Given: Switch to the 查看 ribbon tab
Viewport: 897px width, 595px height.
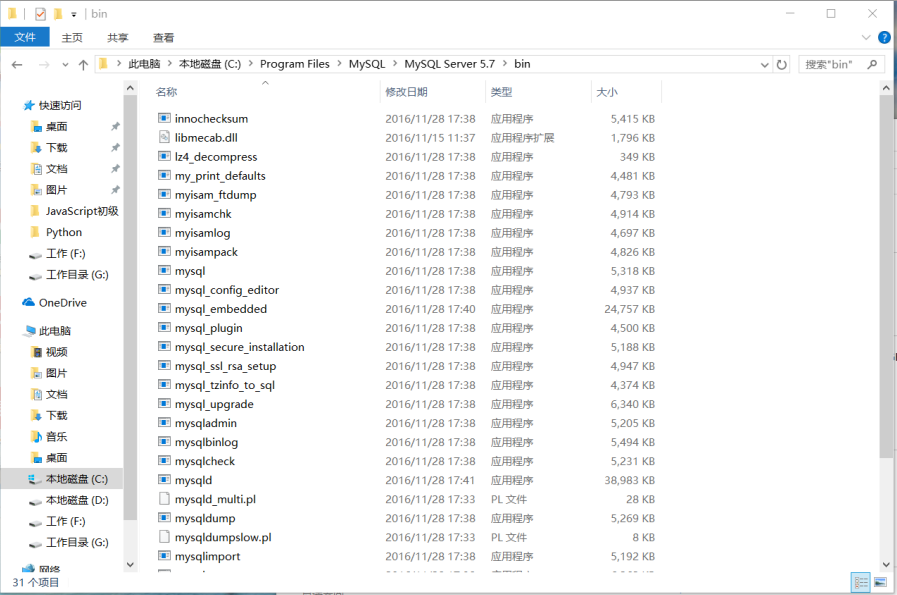Looking at the screenshot, I should (163, 37).
